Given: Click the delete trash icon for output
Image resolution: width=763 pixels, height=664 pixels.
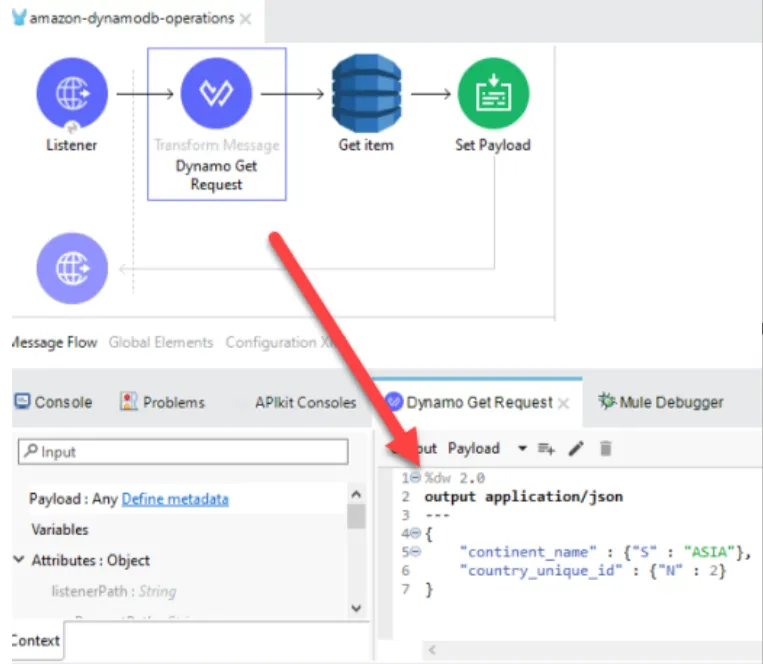Looking at the screenshot, I should [606, 448].
